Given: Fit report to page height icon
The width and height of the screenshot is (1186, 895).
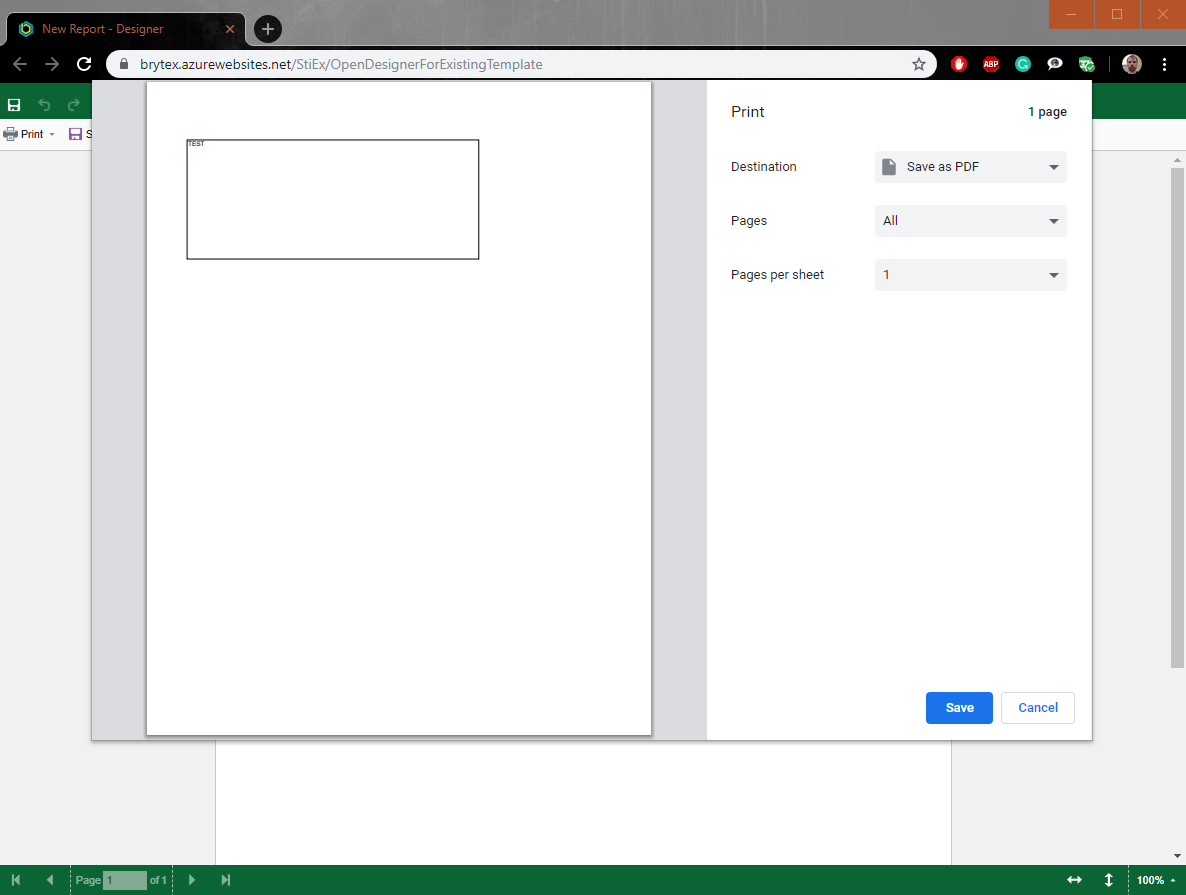Looking at the screenshot, I should tap(1108, 880).
